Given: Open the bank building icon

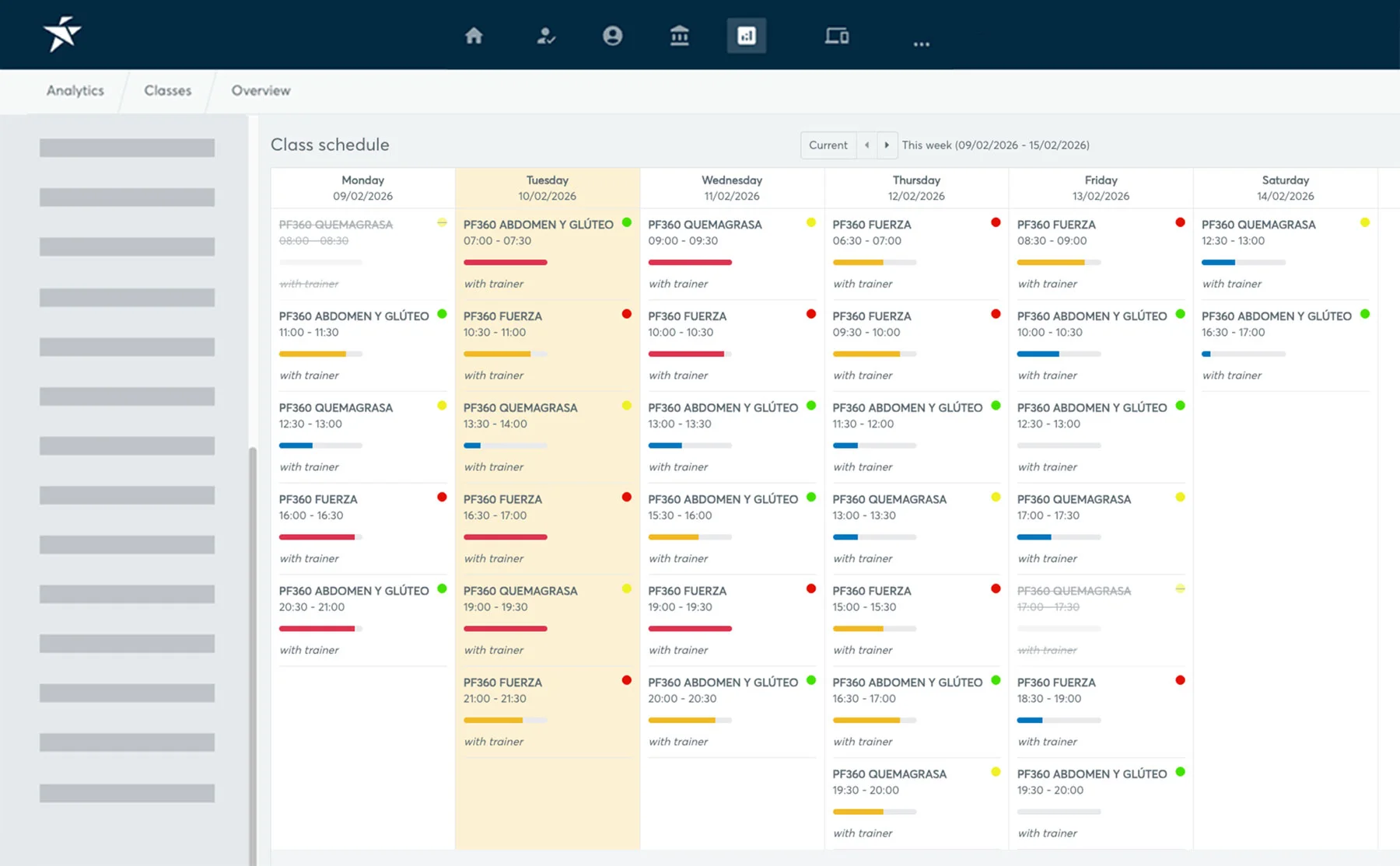Looking at the screenshot, I should (680, 36).
